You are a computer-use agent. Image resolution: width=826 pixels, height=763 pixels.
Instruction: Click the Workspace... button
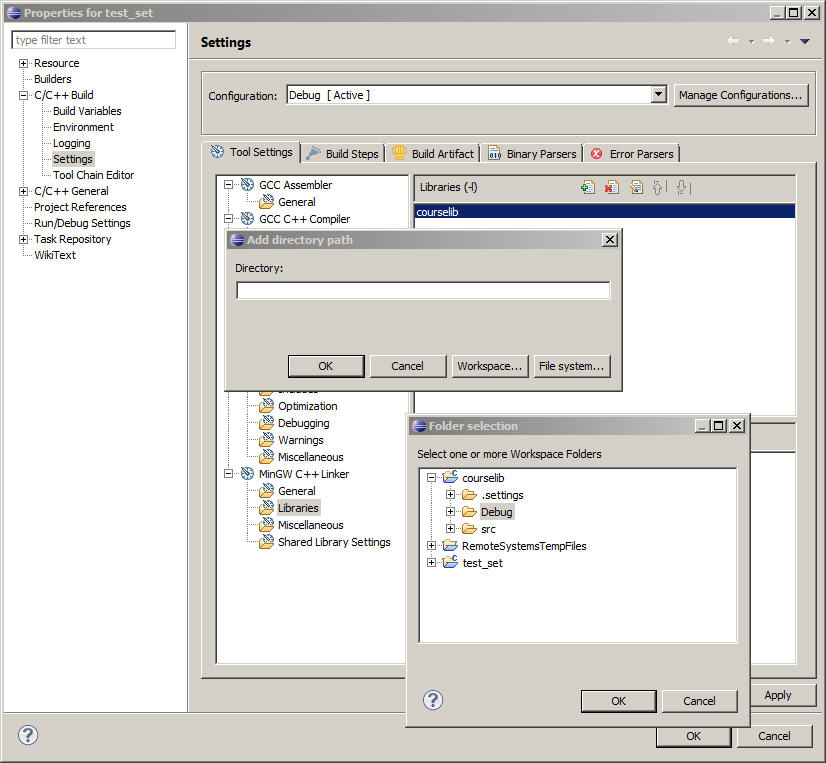point(489,366)
